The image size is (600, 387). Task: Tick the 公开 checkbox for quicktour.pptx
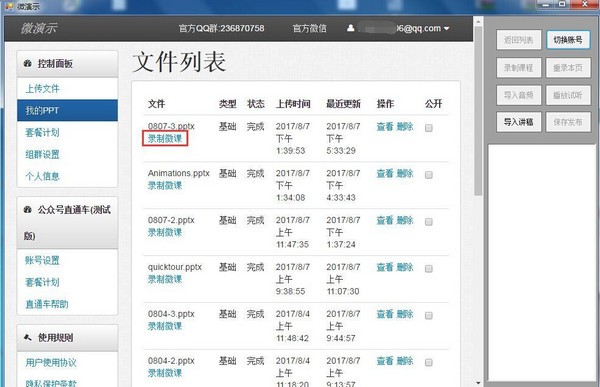coord(429,269)
